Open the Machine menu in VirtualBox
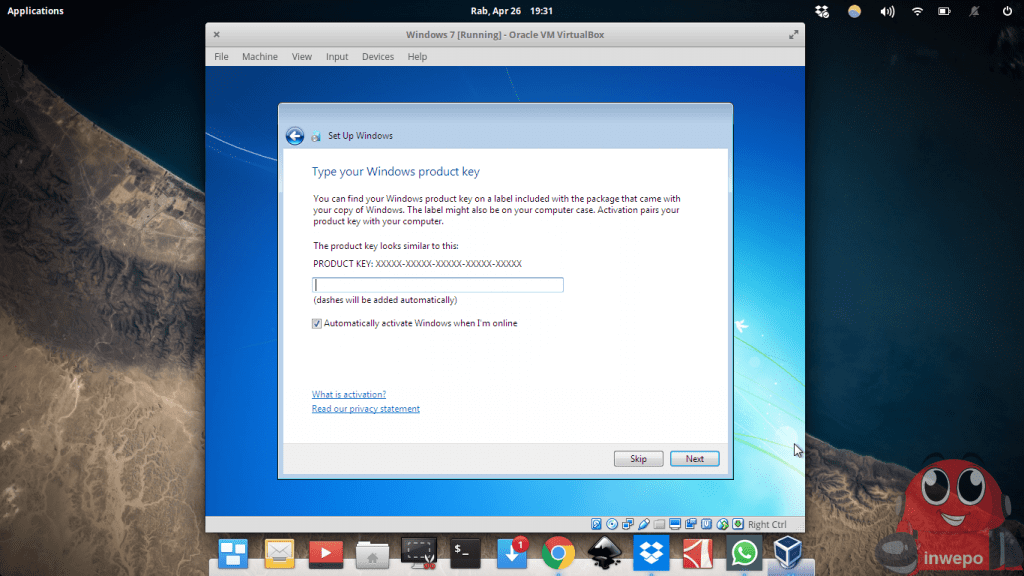The height and width of the screenshot is (576, 1024). (x=259, y=57)
